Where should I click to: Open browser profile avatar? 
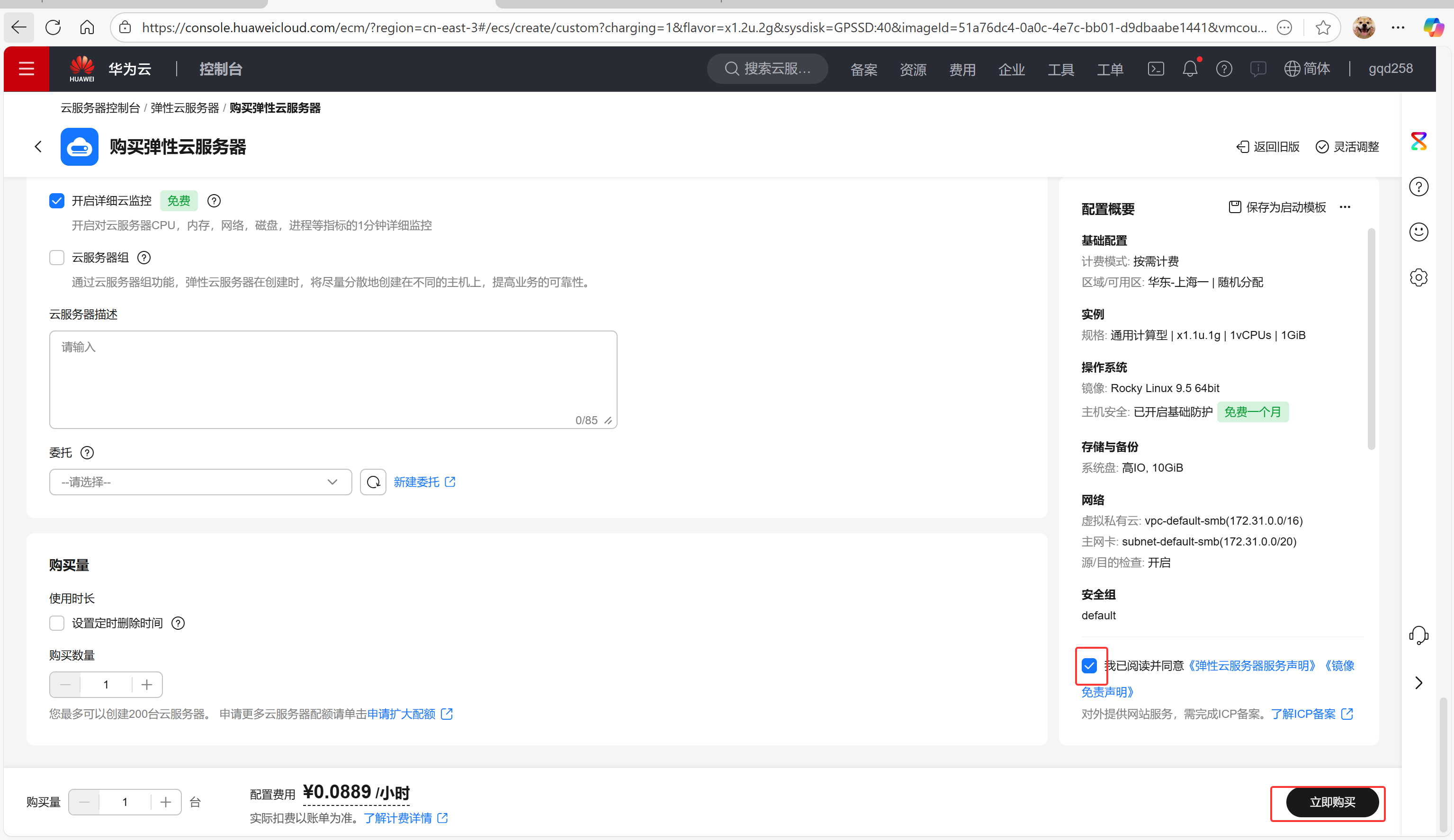1364,27
